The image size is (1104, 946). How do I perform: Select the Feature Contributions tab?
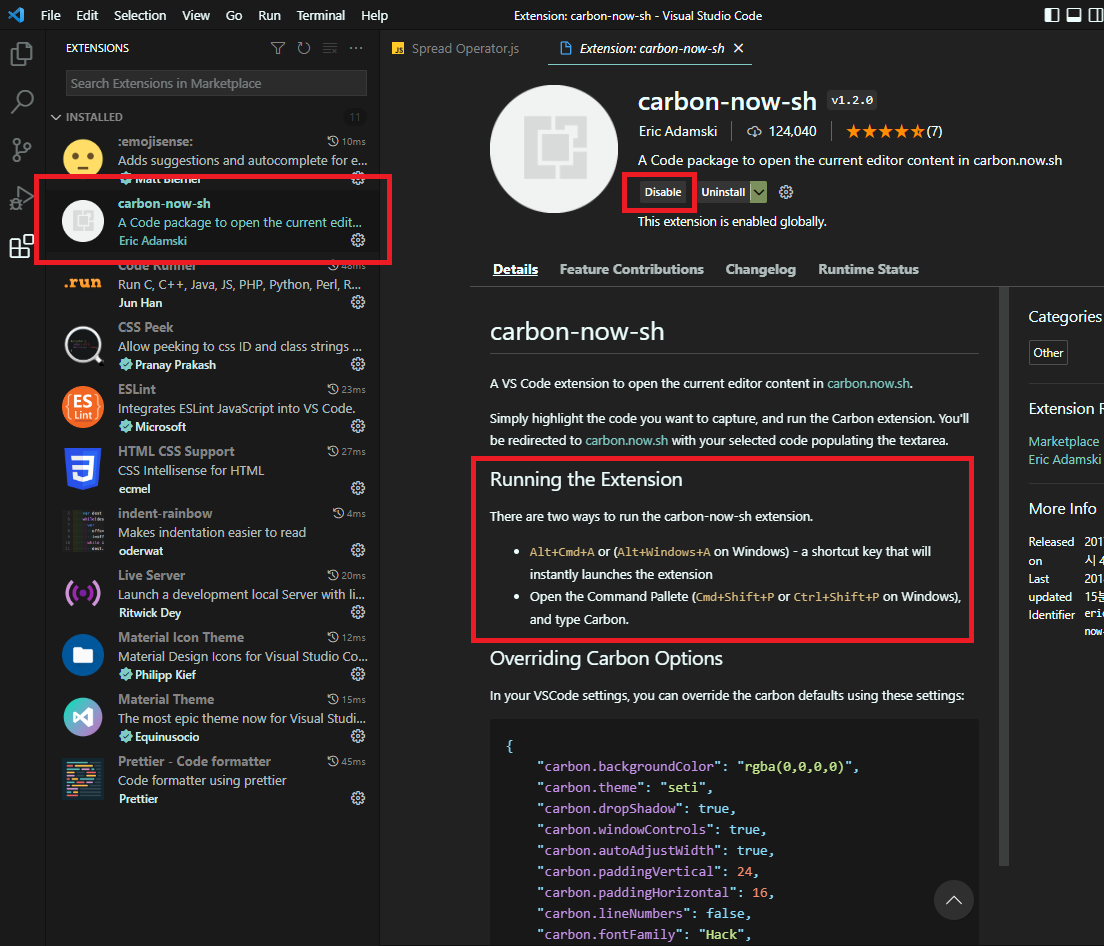pyautogui.click(x=632, y=269)
